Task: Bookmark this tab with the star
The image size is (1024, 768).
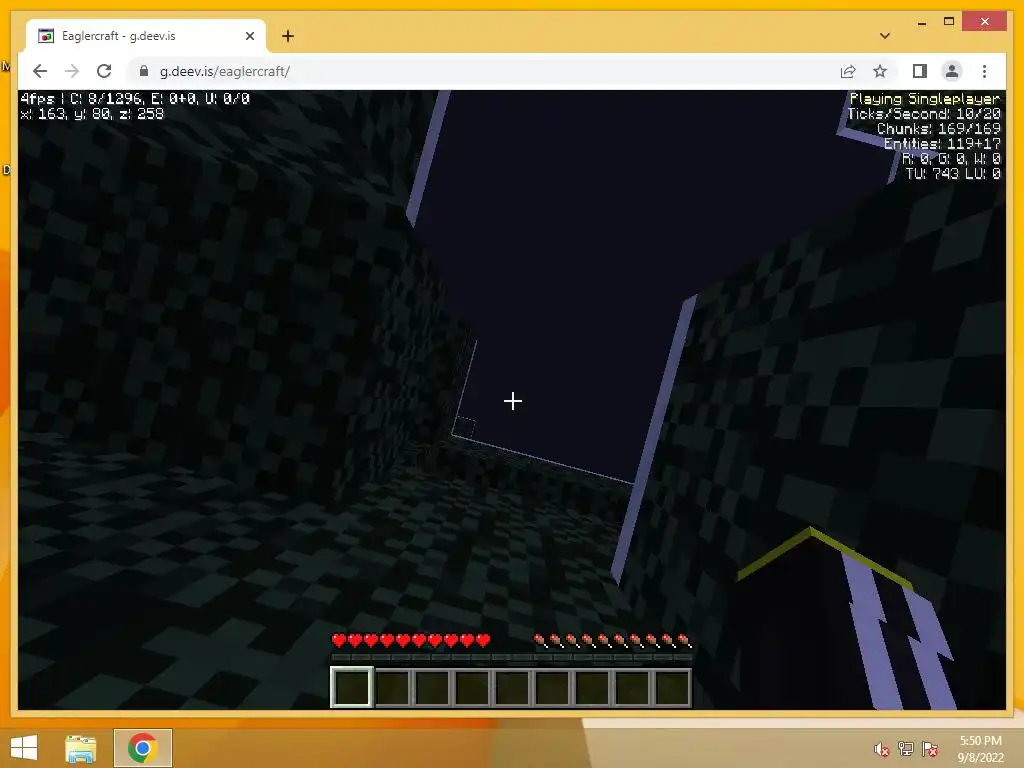Action: pos(880,71)
